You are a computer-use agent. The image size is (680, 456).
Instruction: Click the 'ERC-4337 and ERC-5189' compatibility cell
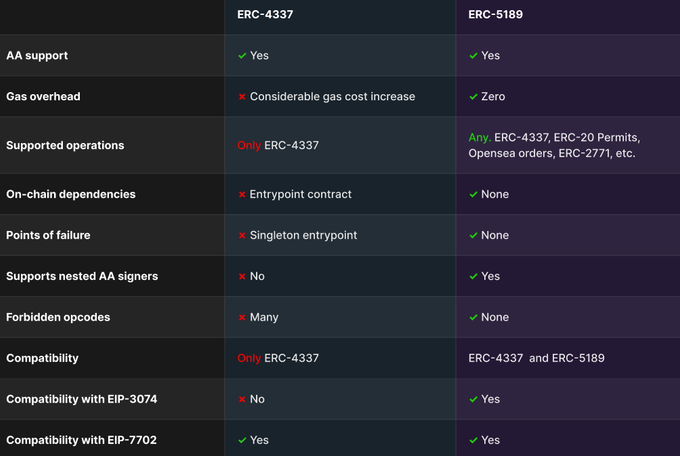536,358
